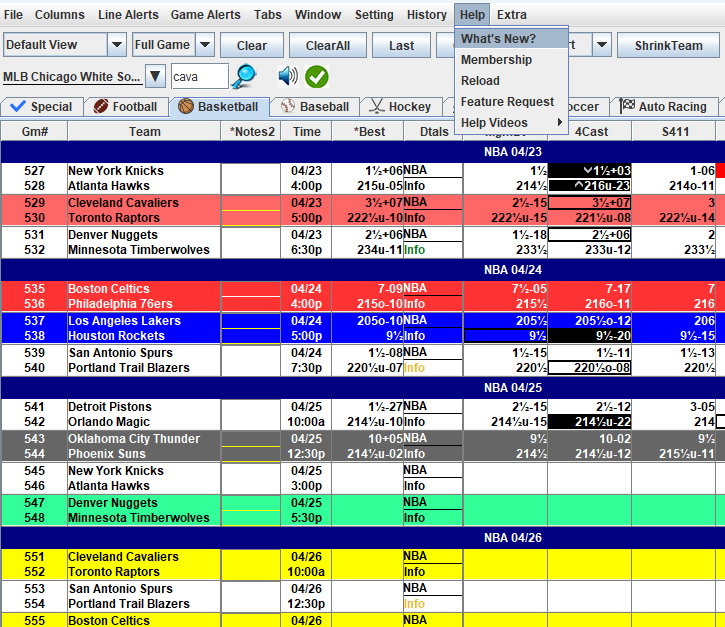Select Membership in the Help menu

(x=511, y=60)
